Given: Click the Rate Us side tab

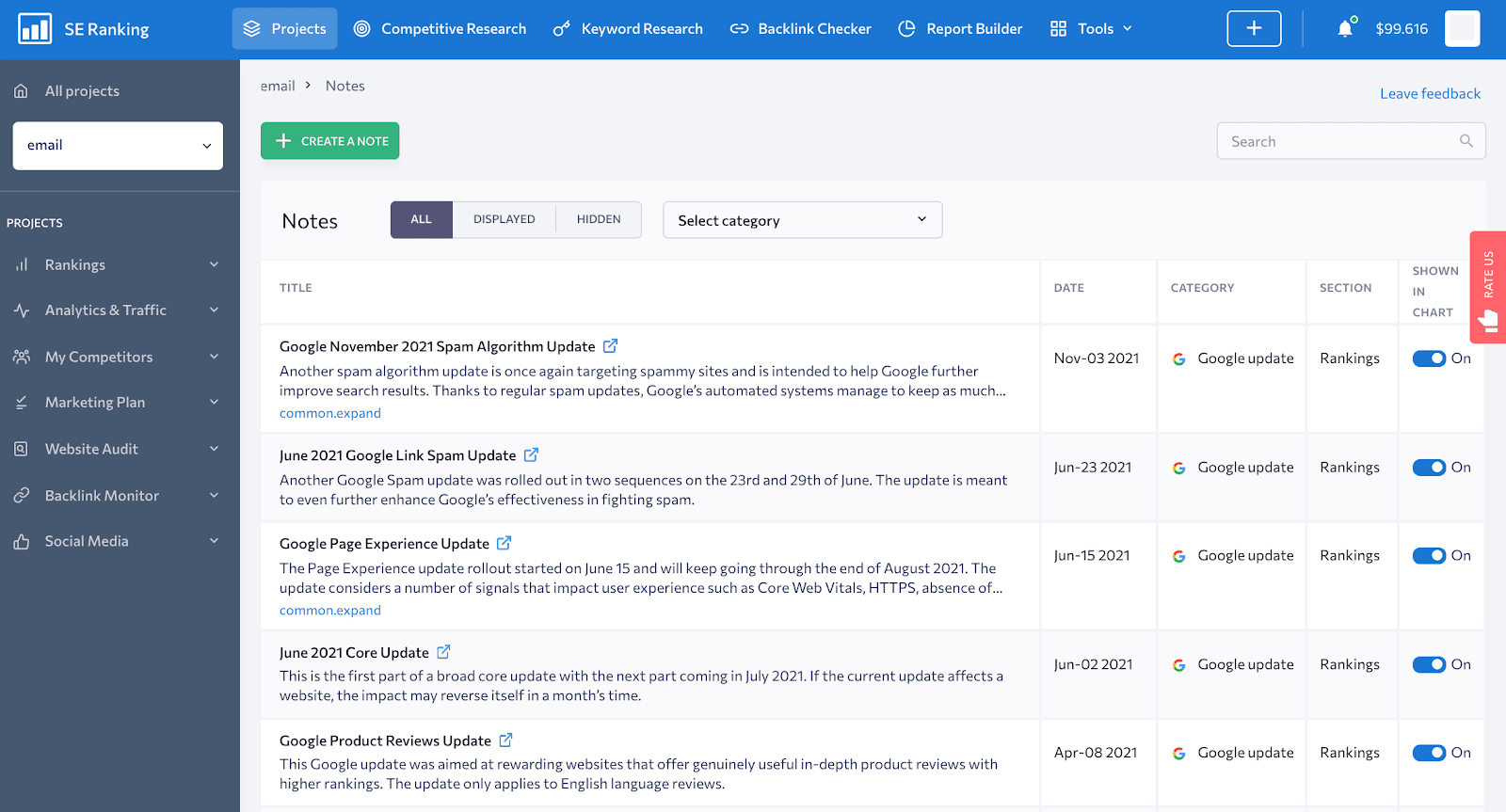Looking at the screenshot, I should (1487, 287).
